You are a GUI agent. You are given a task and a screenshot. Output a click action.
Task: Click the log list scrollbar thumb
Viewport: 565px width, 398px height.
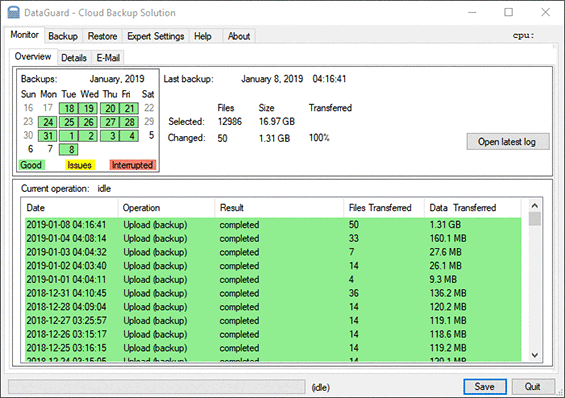click(535, 219)
